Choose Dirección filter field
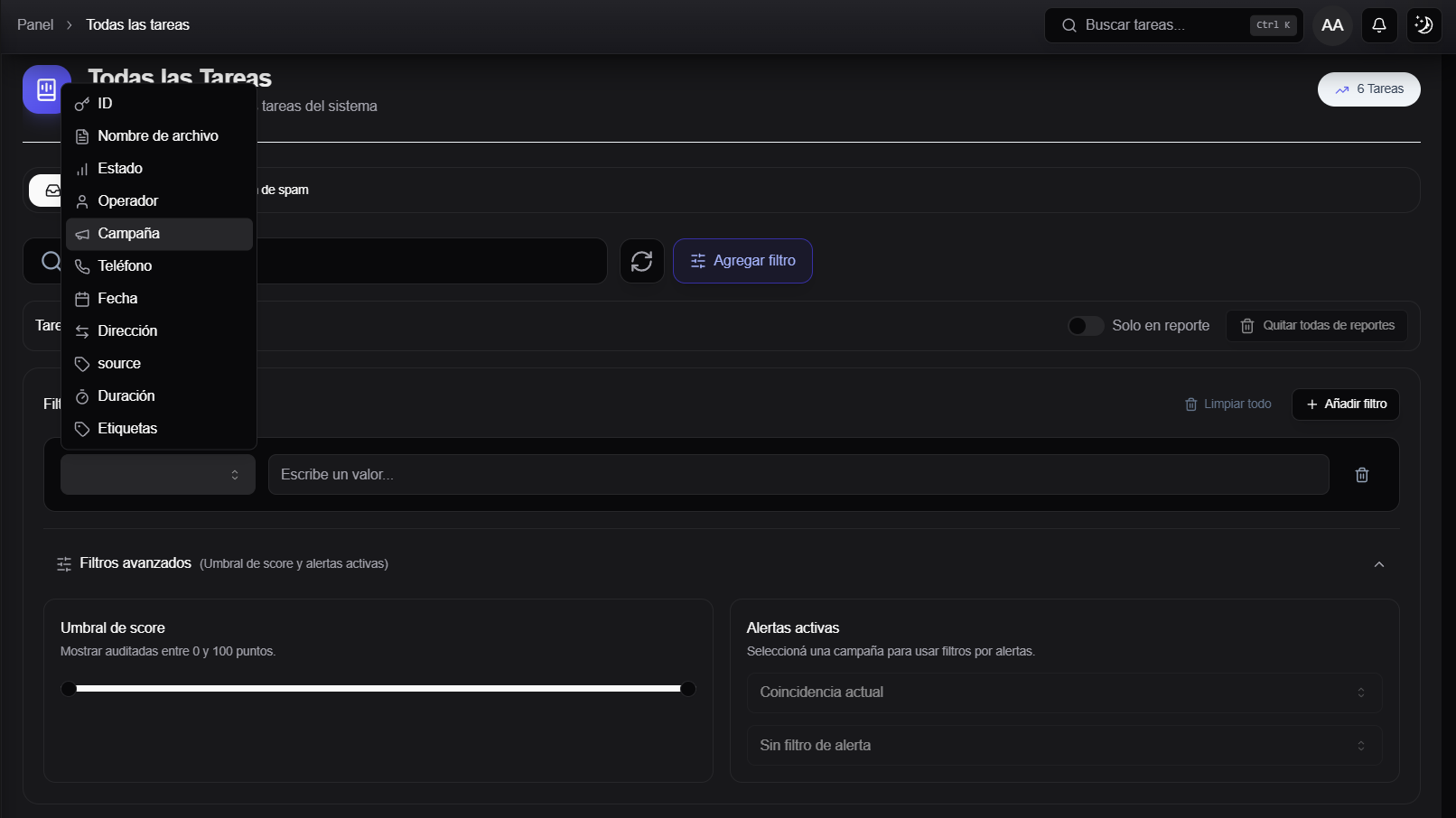Viewport: 1456px width, 818px height. pyautogui.click(x=159, y=331)
